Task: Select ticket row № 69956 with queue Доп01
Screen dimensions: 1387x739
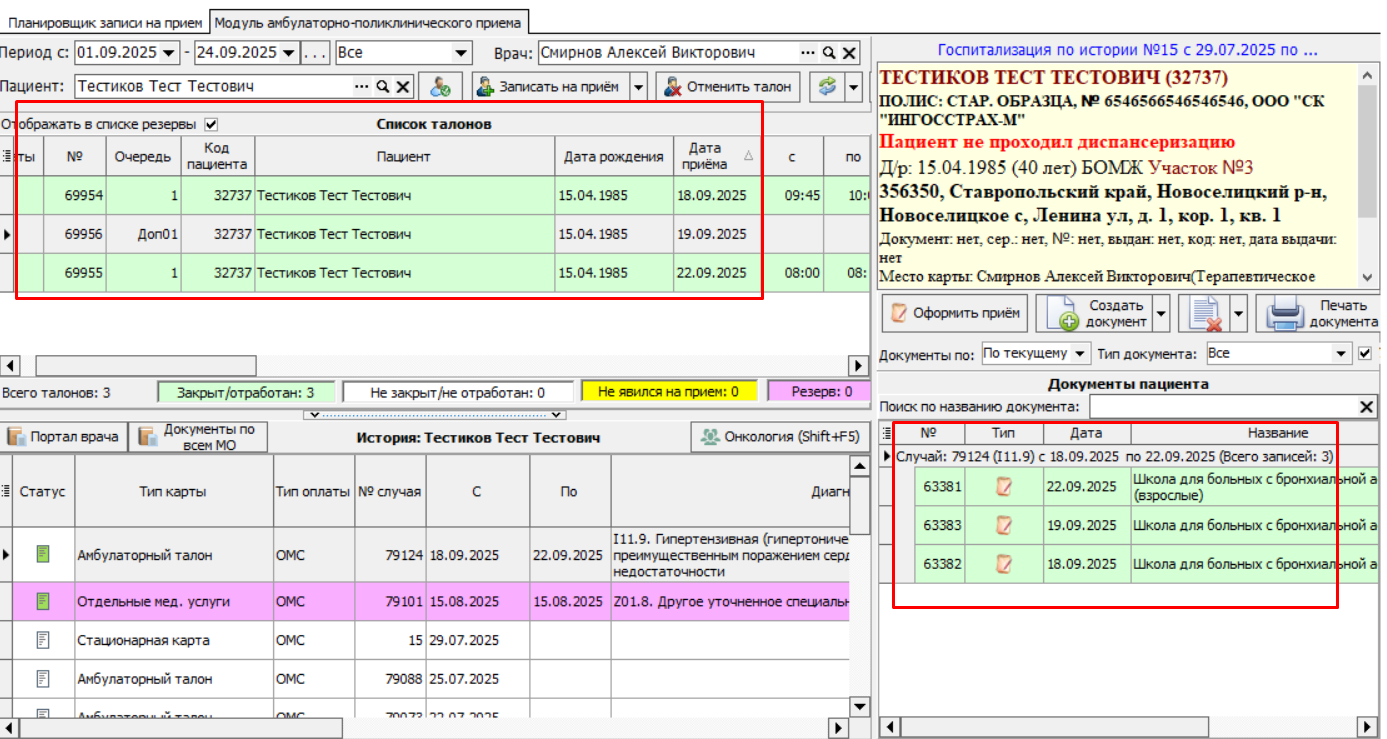Action: click(434, 234)
